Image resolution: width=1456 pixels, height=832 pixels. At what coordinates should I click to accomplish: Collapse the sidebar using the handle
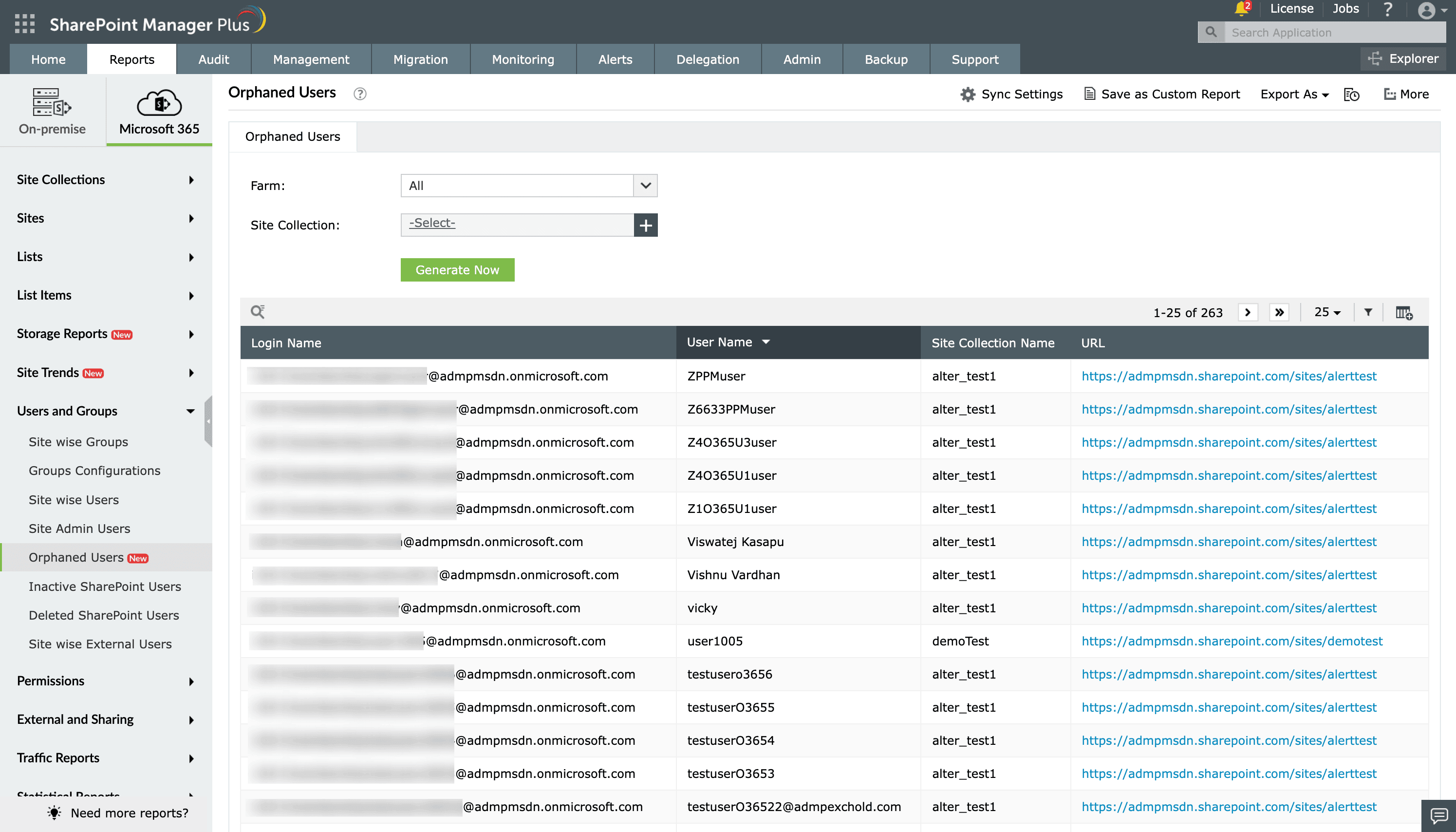coord(208,421)
